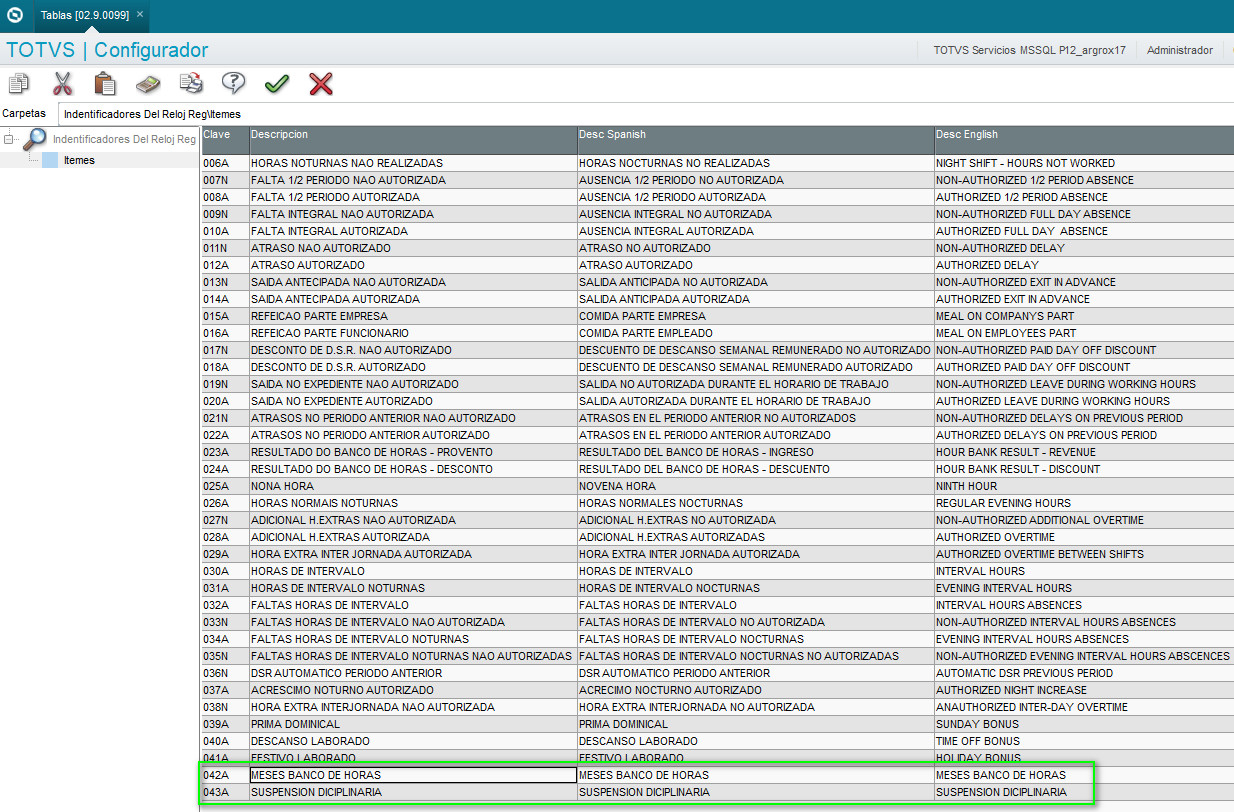Viewport: 1234px width, 812px height.
Task: Select cell HORAS DE INTERVALO NOCTURNAS
Action: coord(756,588)
